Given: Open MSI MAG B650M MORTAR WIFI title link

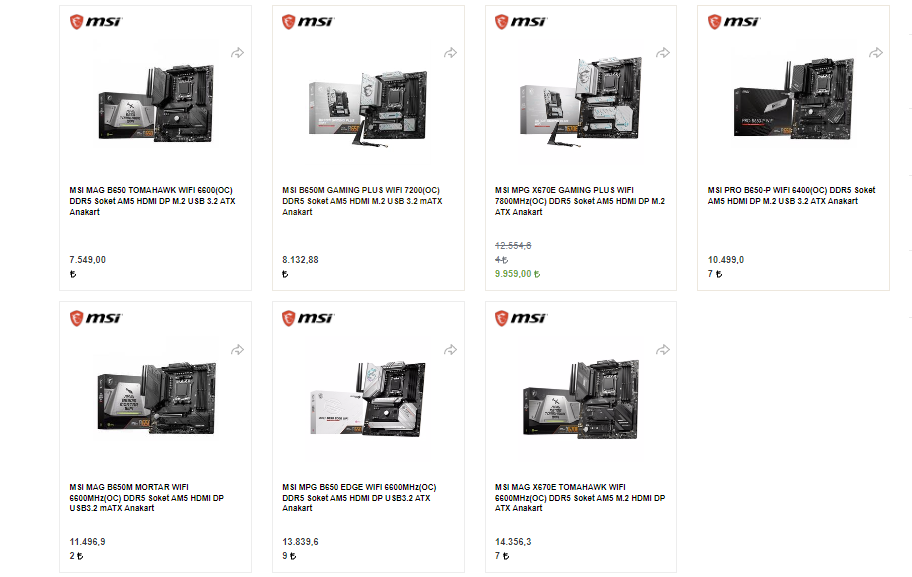Looking at the screenshot, I should coord(147,497).
